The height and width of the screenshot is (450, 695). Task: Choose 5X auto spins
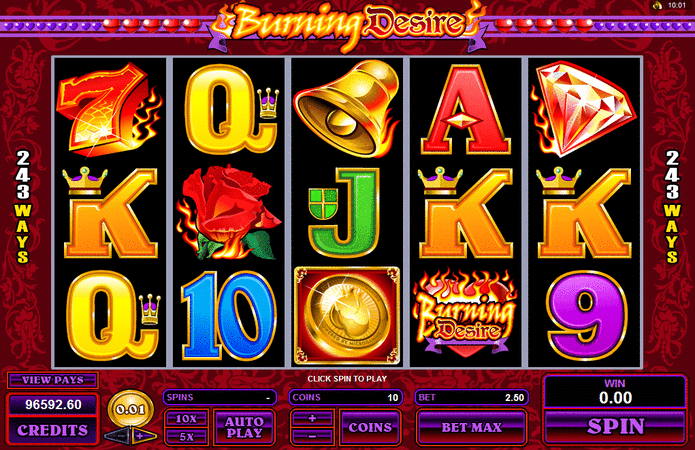(186, 437)
